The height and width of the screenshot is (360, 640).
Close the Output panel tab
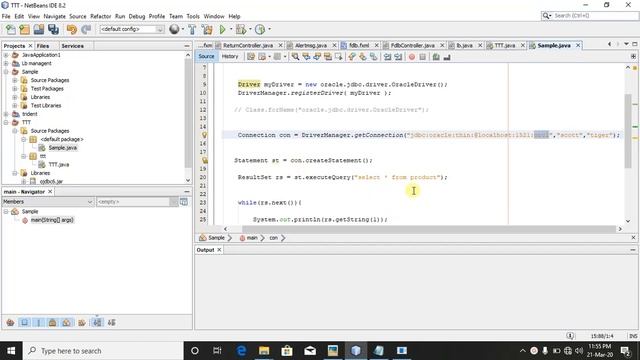[x=219, y=249]
